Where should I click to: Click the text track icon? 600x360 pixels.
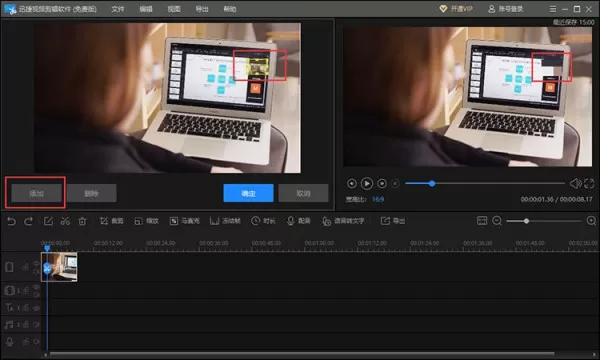(10, 307)
